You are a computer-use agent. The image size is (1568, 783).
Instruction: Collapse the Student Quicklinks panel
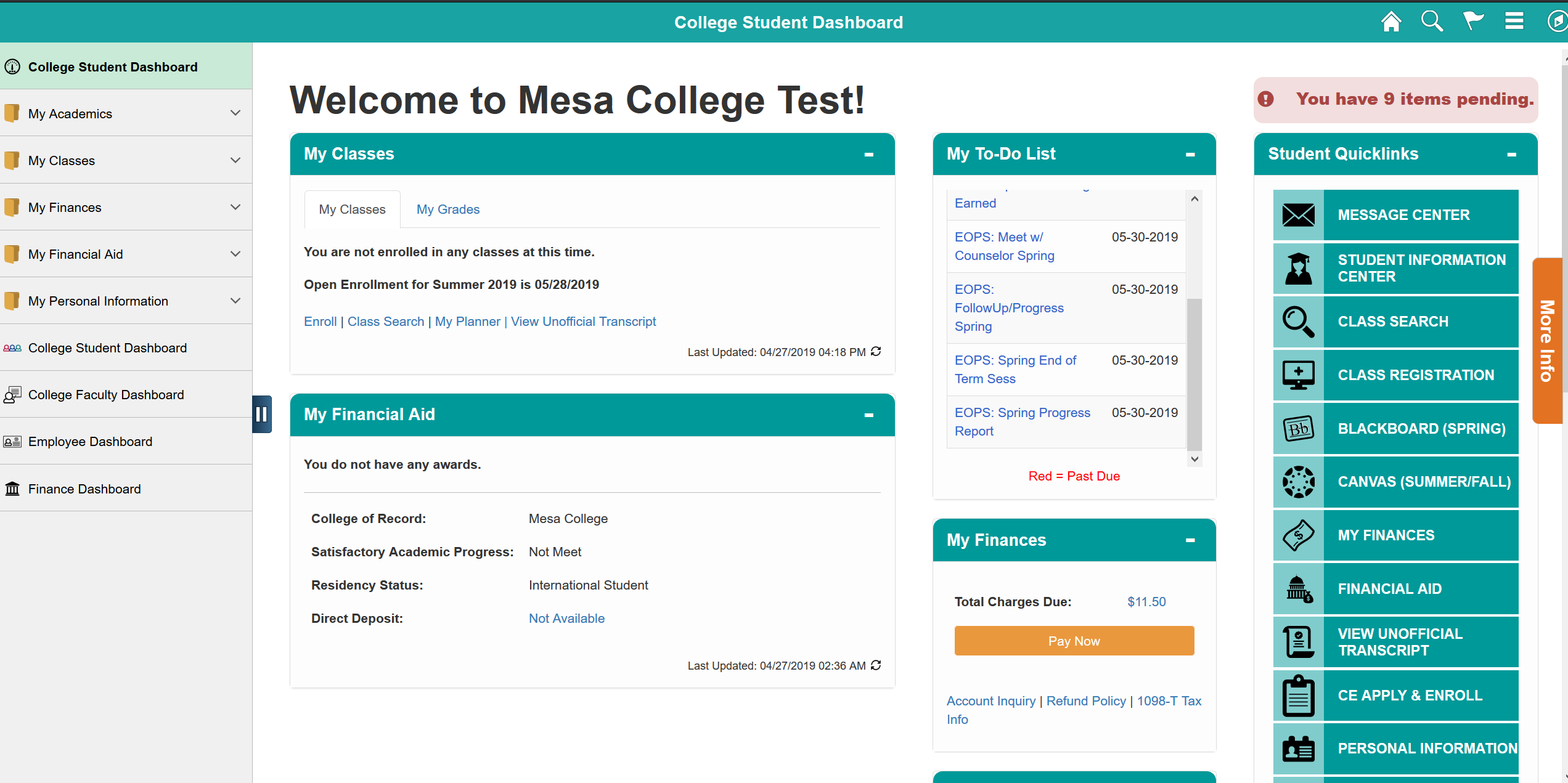1511,155
